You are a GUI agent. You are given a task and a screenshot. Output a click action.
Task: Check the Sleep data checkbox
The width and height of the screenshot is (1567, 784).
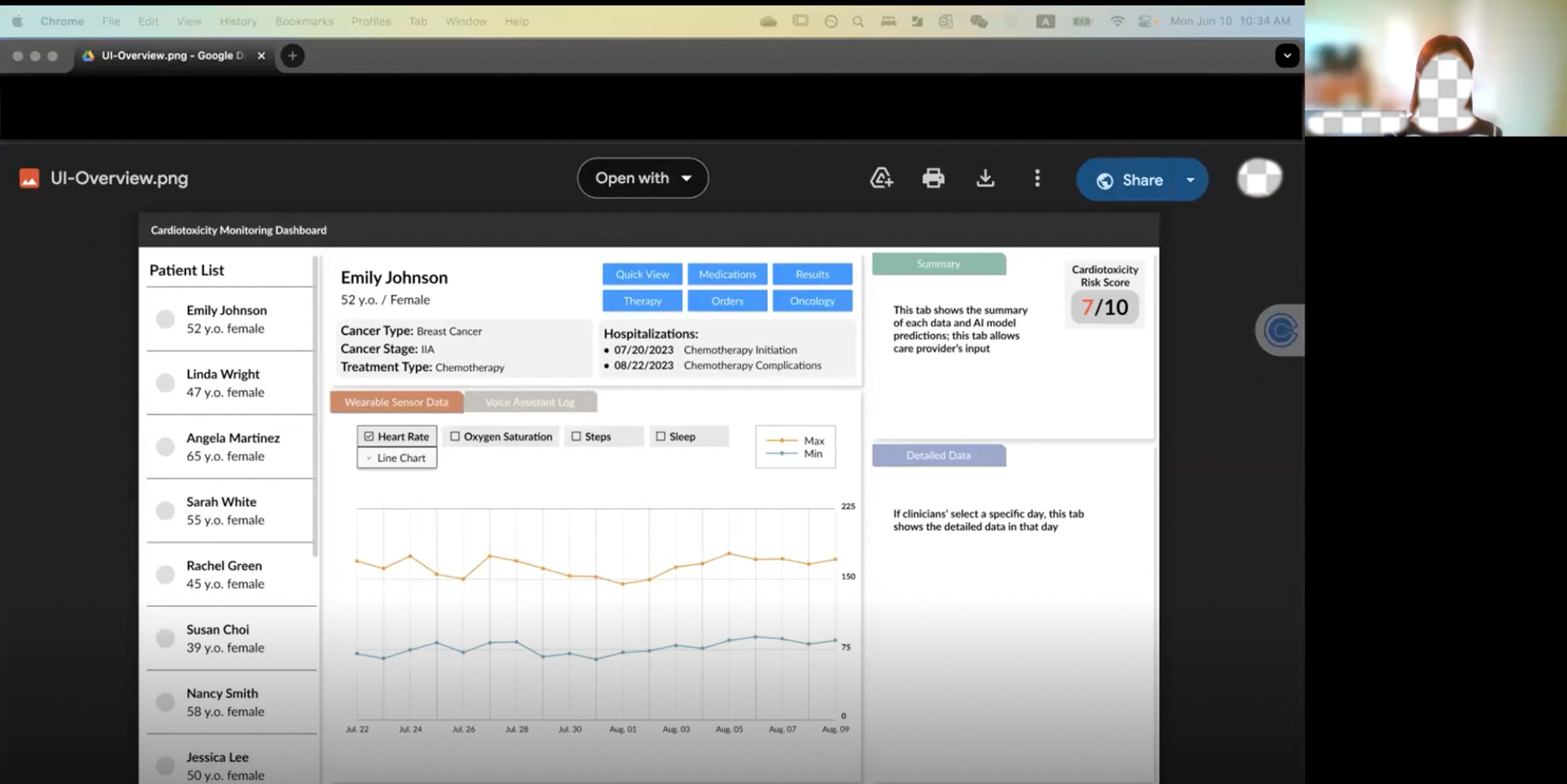pos(661,436)
